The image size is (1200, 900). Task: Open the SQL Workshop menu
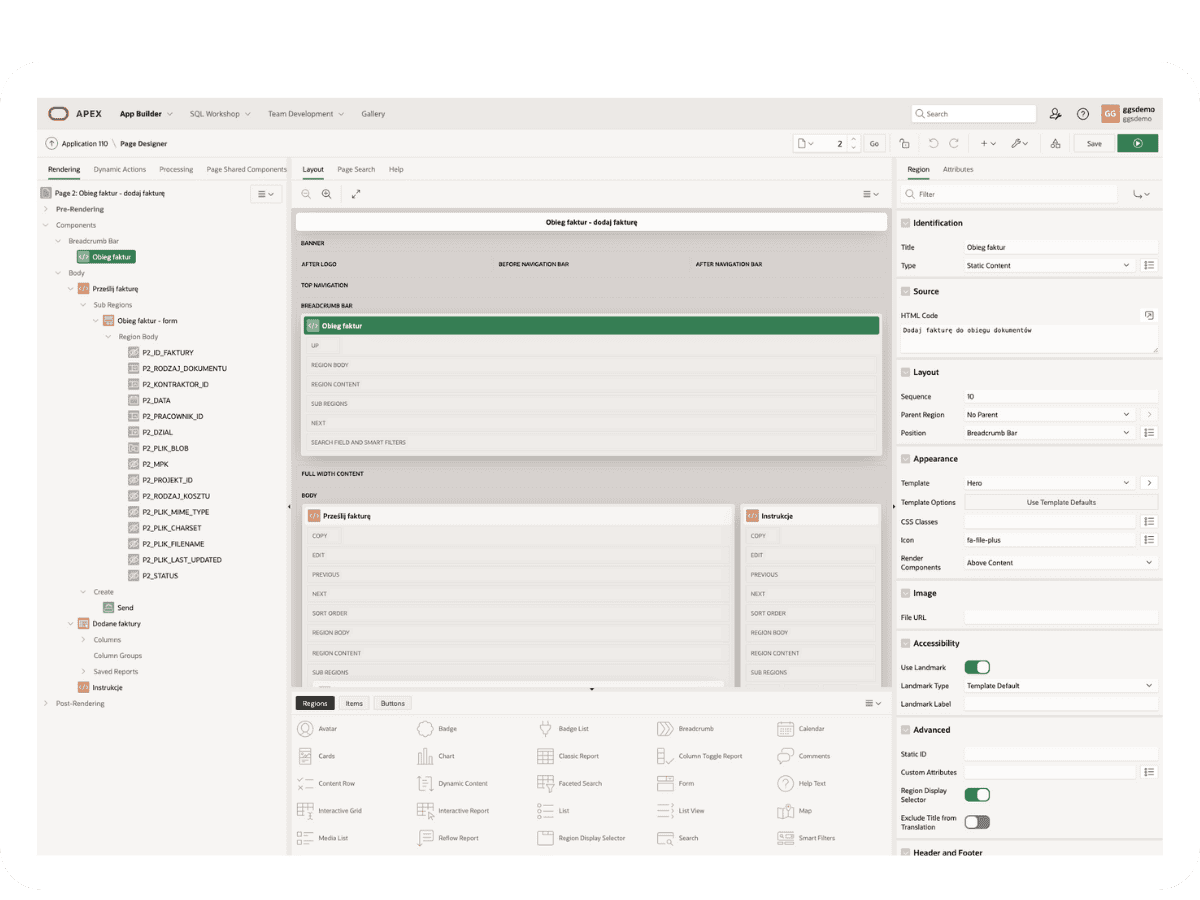coord(220,114)
